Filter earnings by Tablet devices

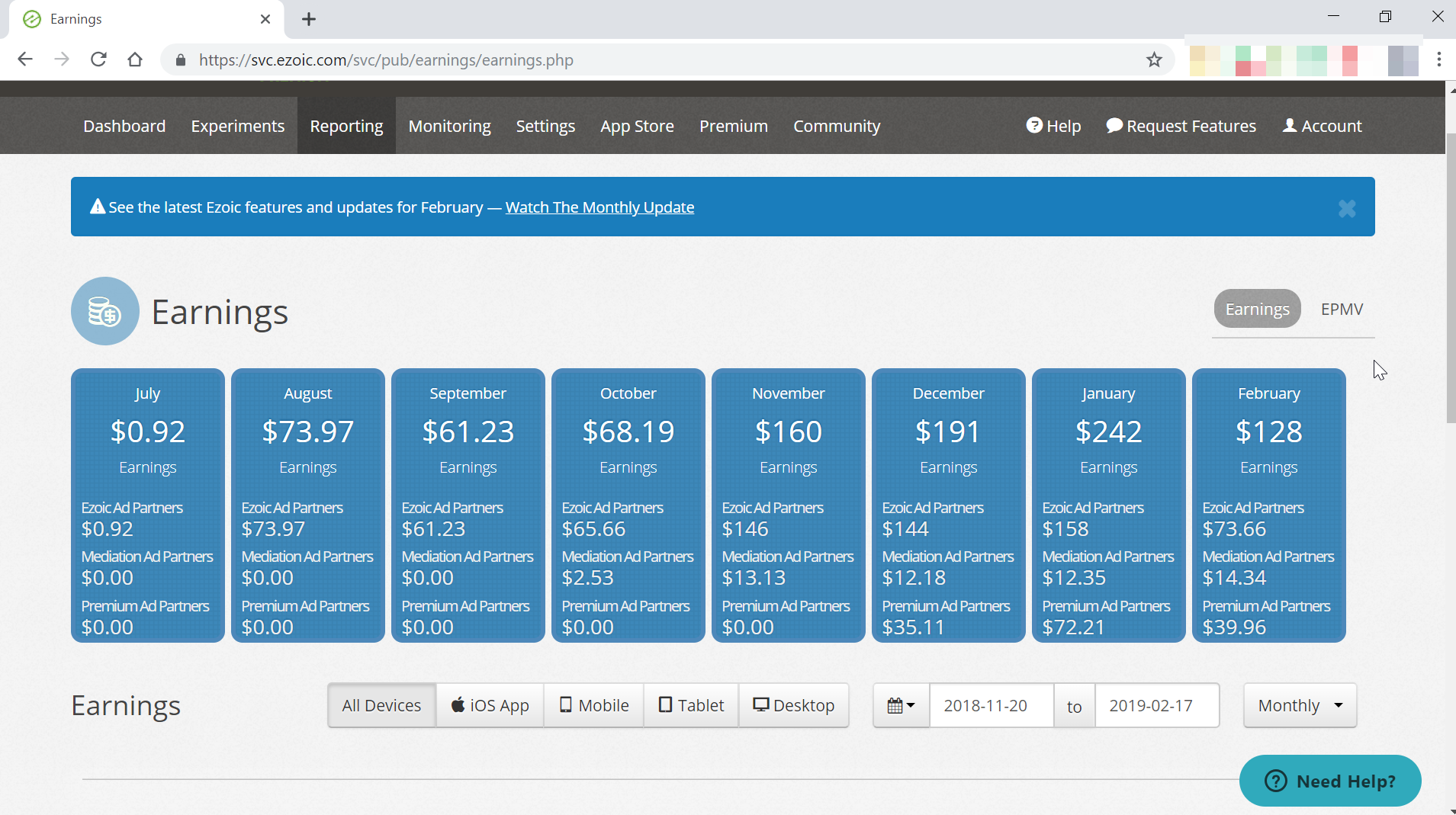click(x=691, y=705)
